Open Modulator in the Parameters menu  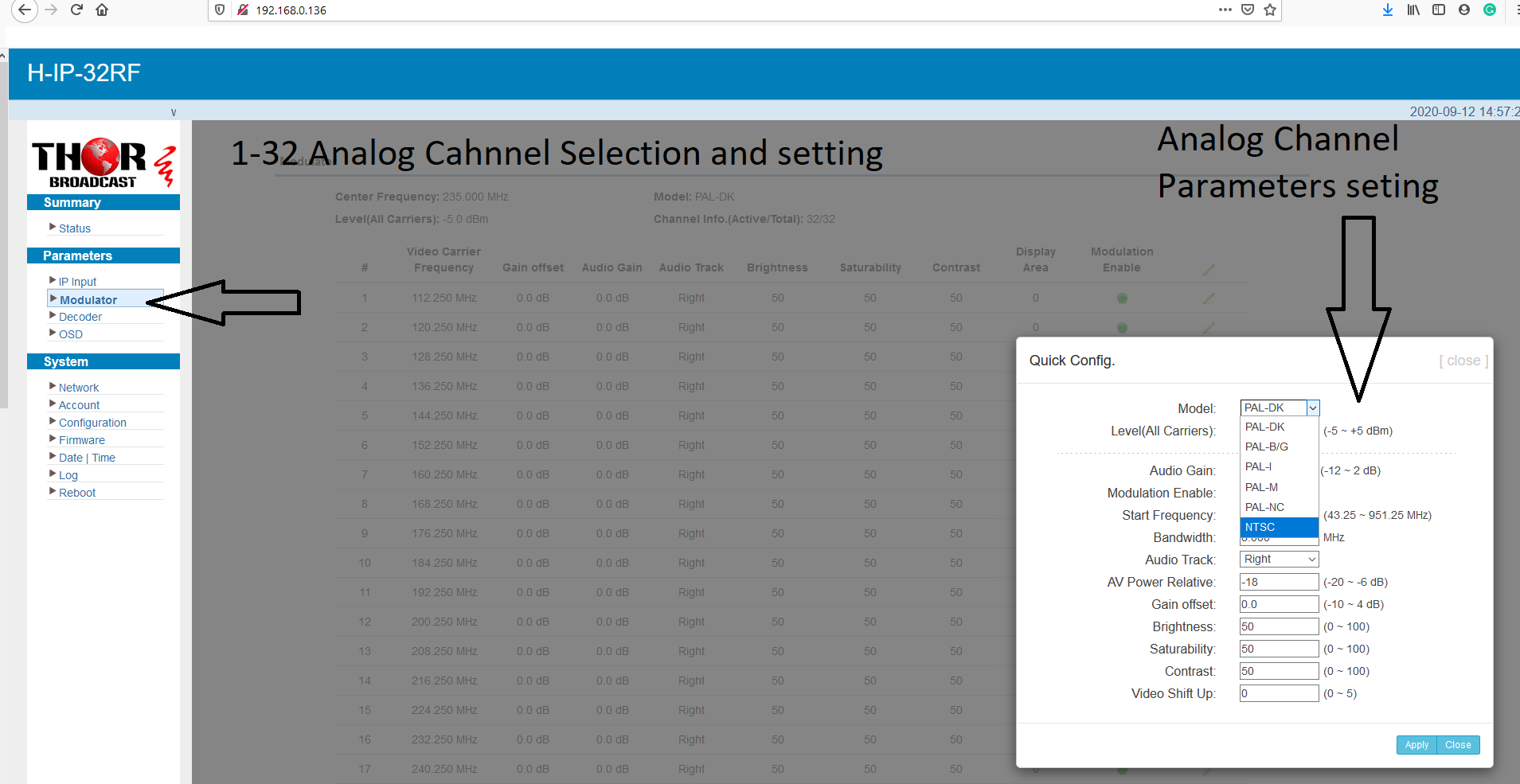click(88, 300)
